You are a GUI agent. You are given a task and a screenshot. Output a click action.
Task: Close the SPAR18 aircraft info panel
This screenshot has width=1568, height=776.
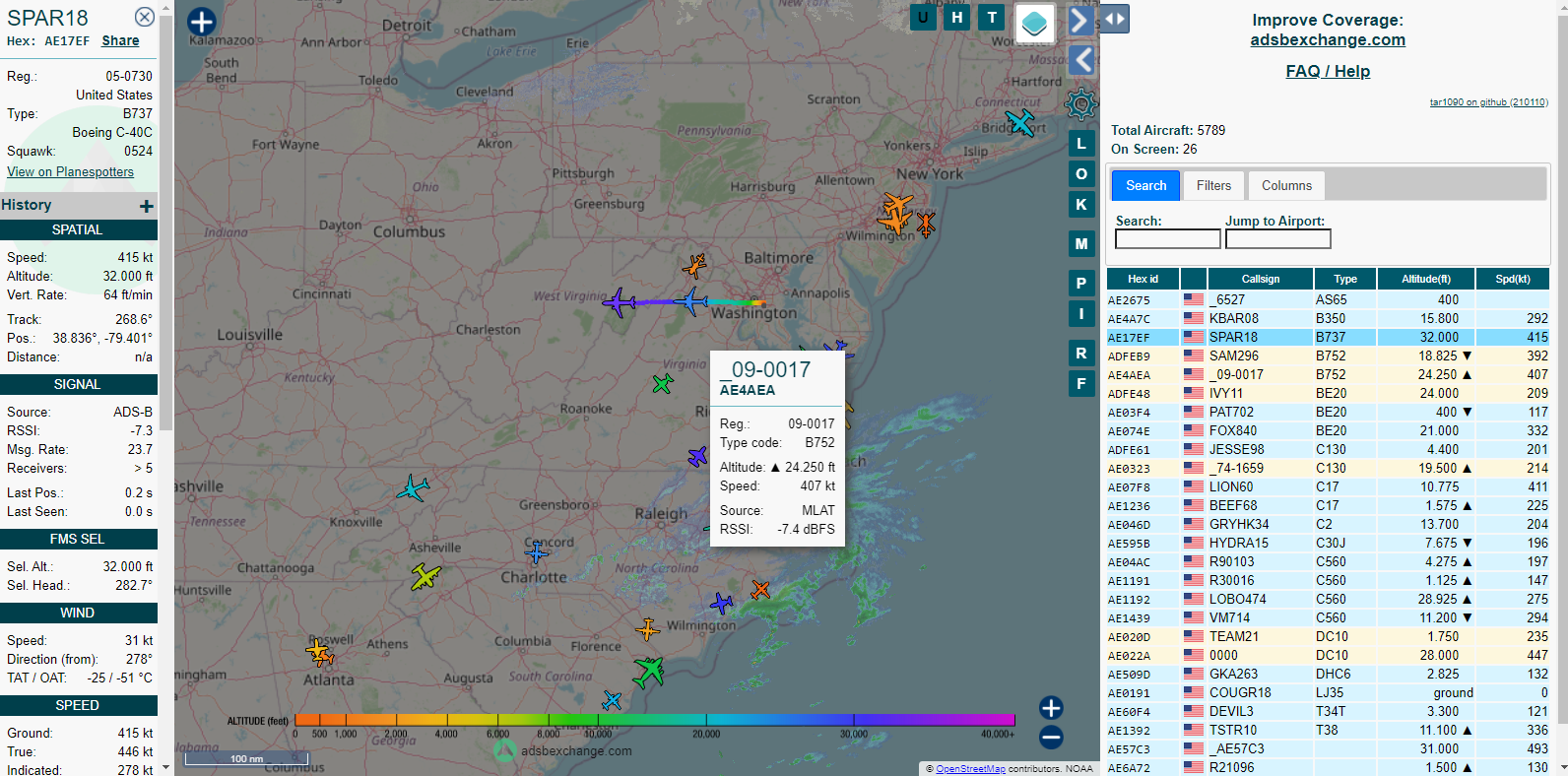(145, 17)
